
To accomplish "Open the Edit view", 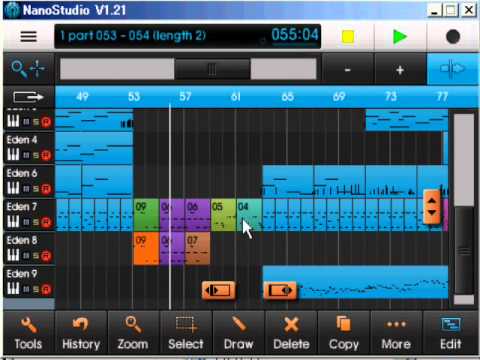I will tap(451, 333).
